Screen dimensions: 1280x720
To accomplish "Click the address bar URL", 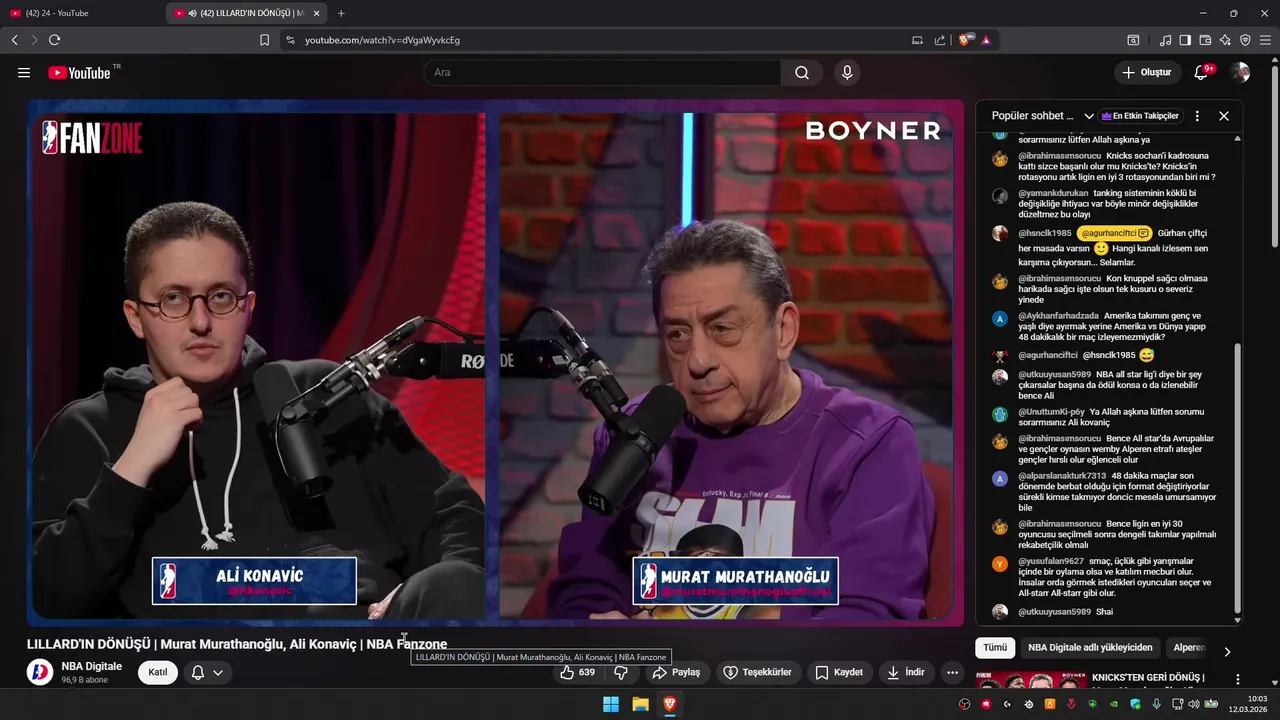I will tap(382, 40).
